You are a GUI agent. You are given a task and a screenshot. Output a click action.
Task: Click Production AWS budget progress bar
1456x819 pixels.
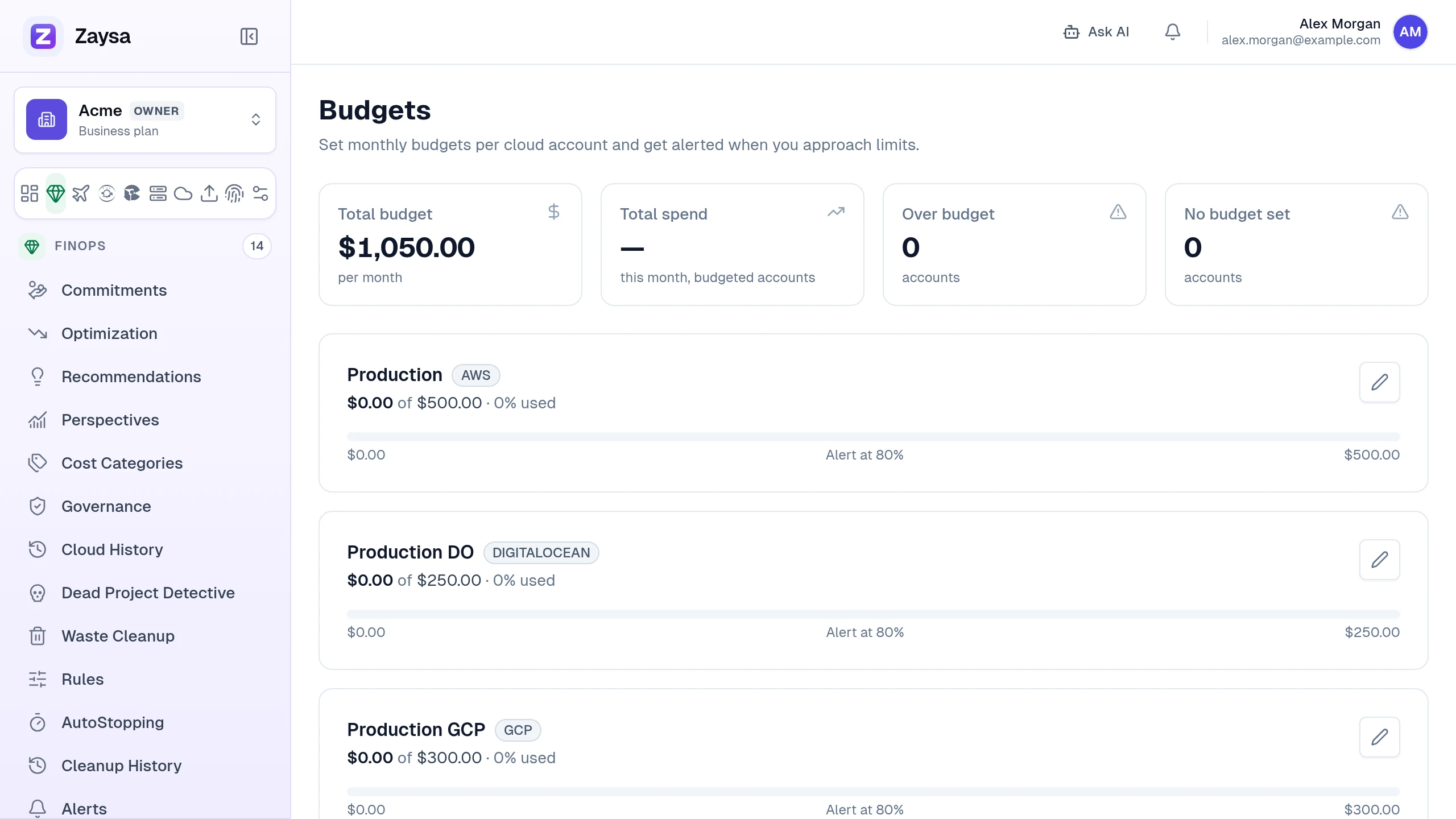873,437
